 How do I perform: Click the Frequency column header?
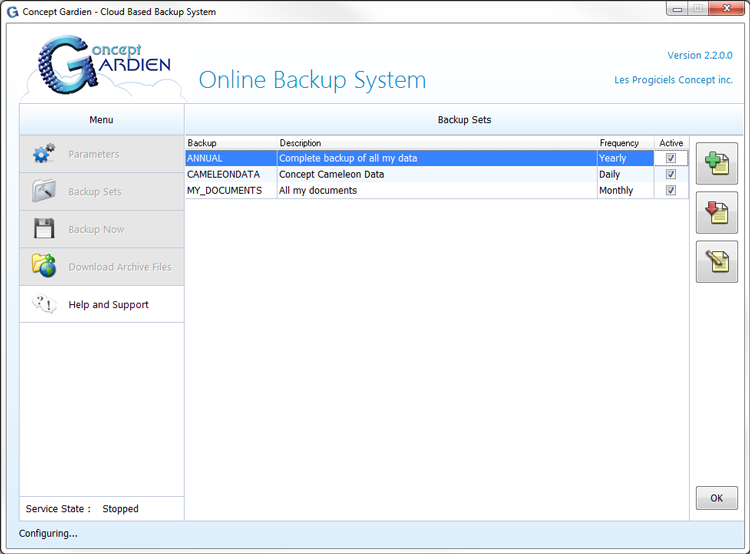click(620, 143)
